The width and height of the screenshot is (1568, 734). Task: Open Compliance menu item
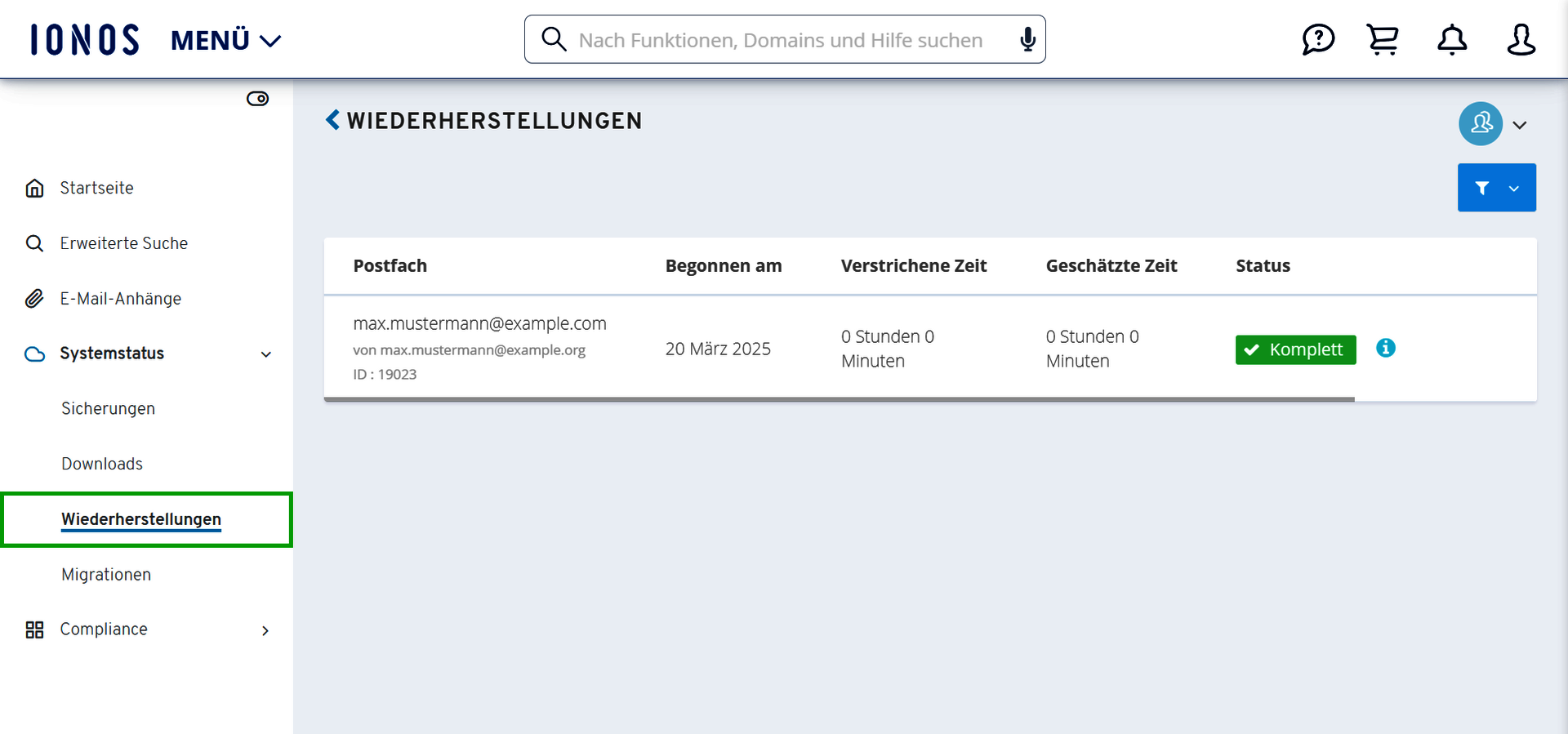pyautogui.click(x=104, y=629)
